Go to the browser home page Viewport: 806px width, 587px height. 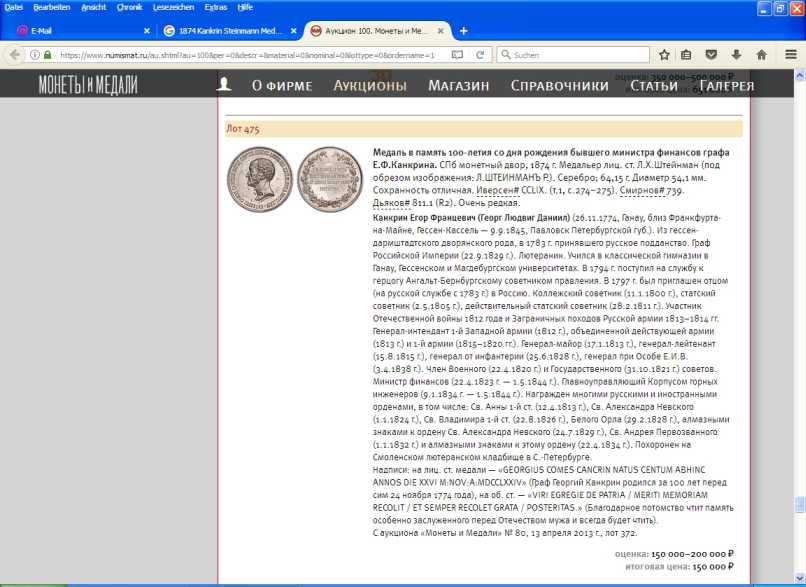click(x=761, y=55)
